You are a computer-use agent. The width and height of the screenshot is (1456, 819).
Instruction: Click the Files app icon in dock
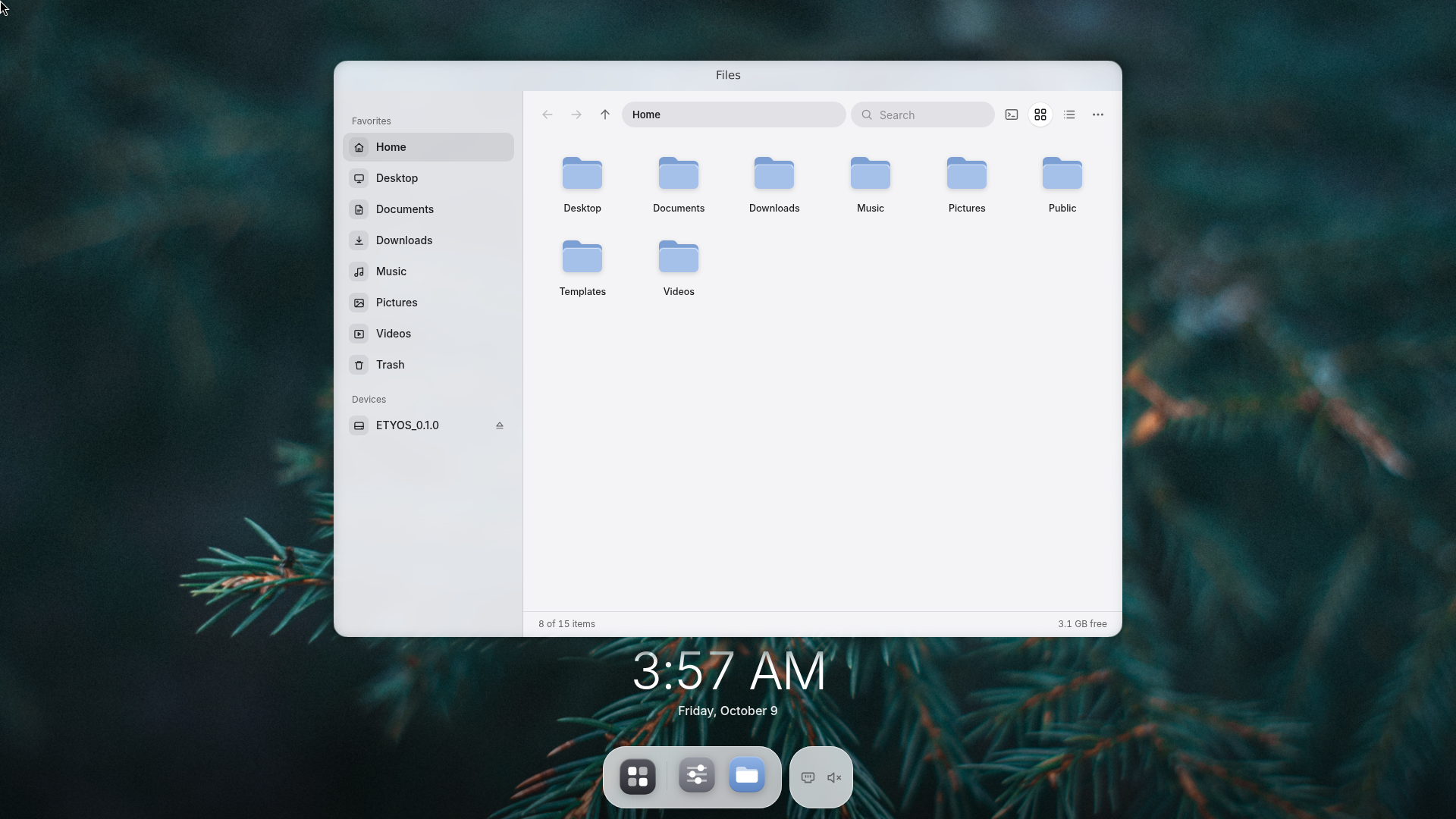(747, 776)
